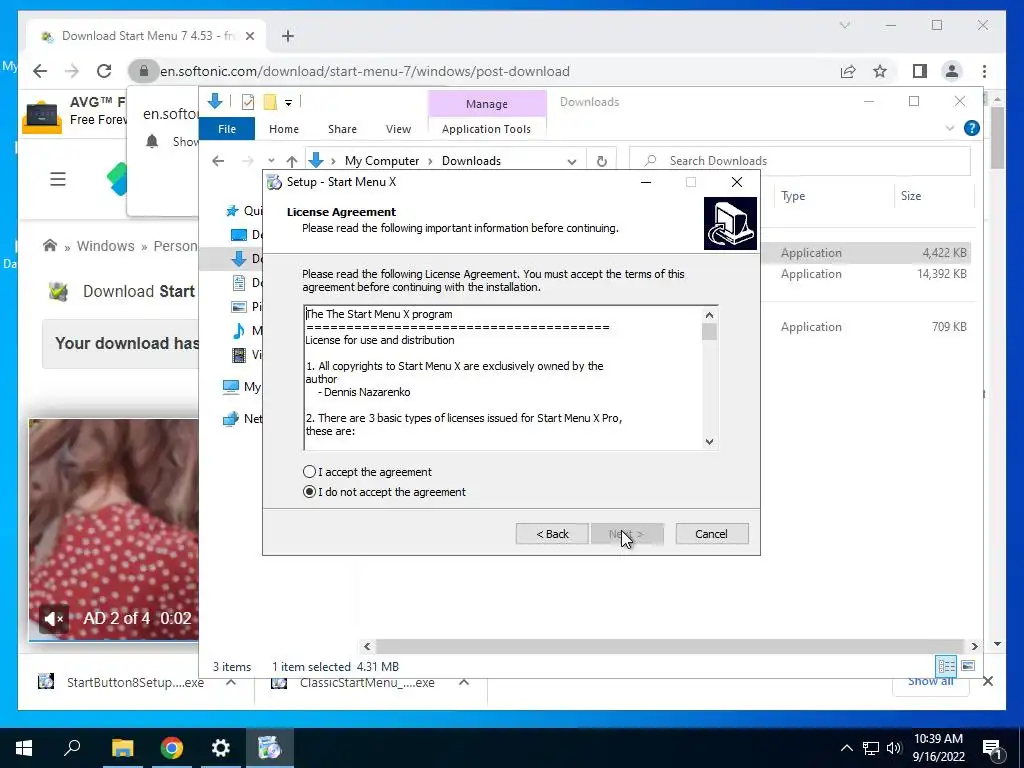Open taskbar search magnifier
The width and height of the screenshot is (1024, 768).
point(72,748)
